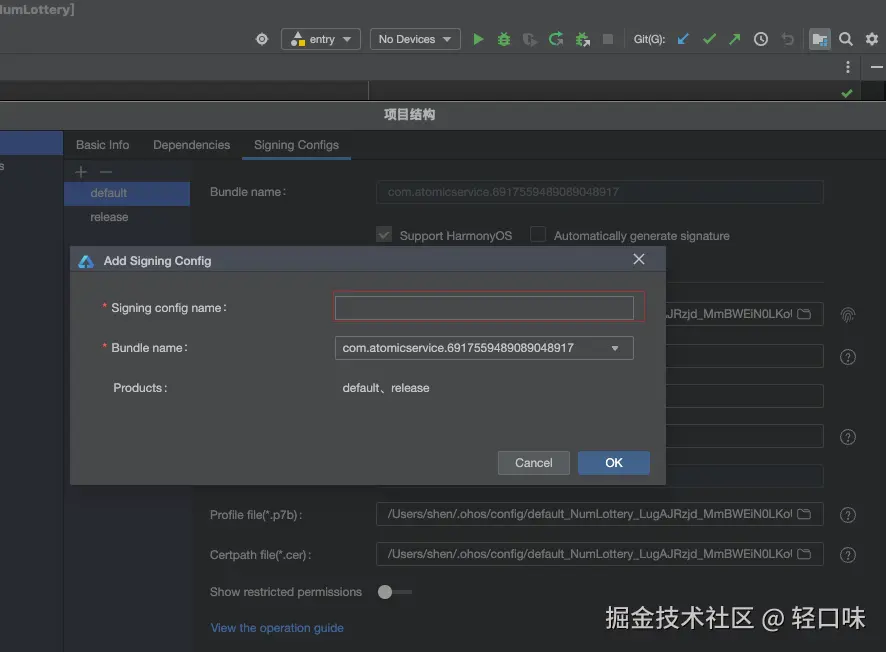Add a signing config with plus icon
This screenshot has width=886, height=652.
(x=81, y=171)
